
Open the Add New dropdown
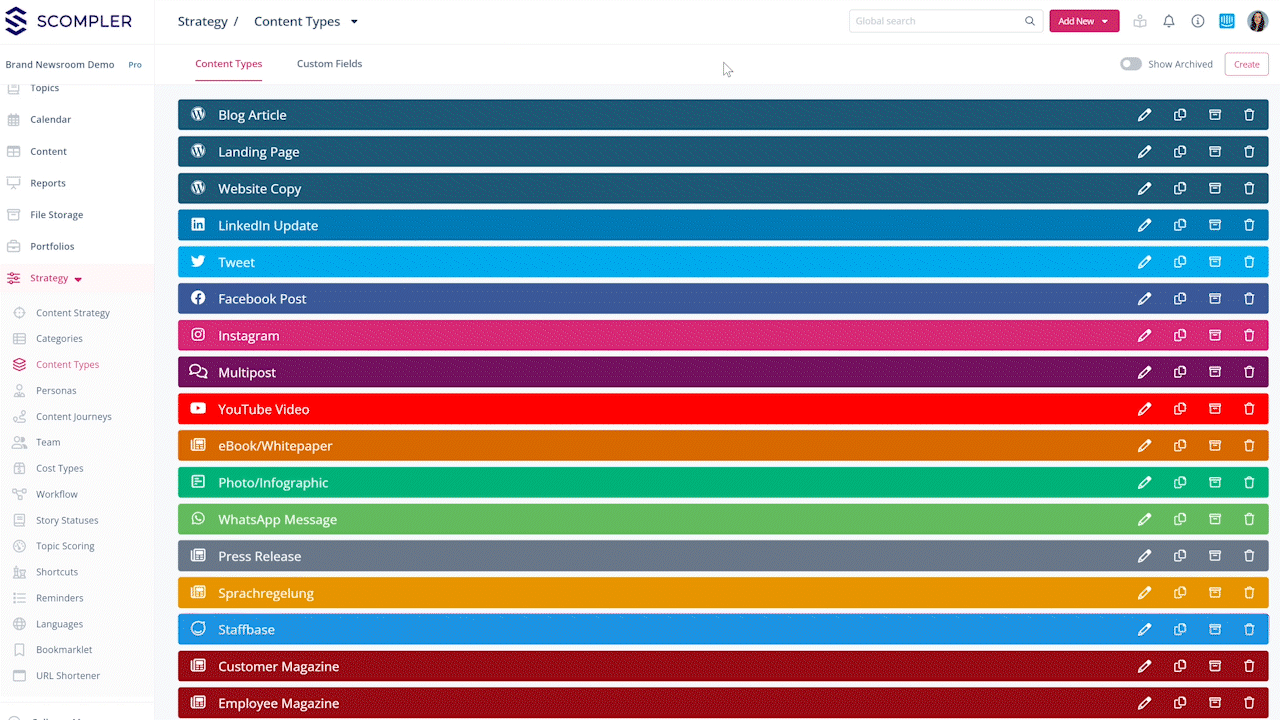[1083, 21]
